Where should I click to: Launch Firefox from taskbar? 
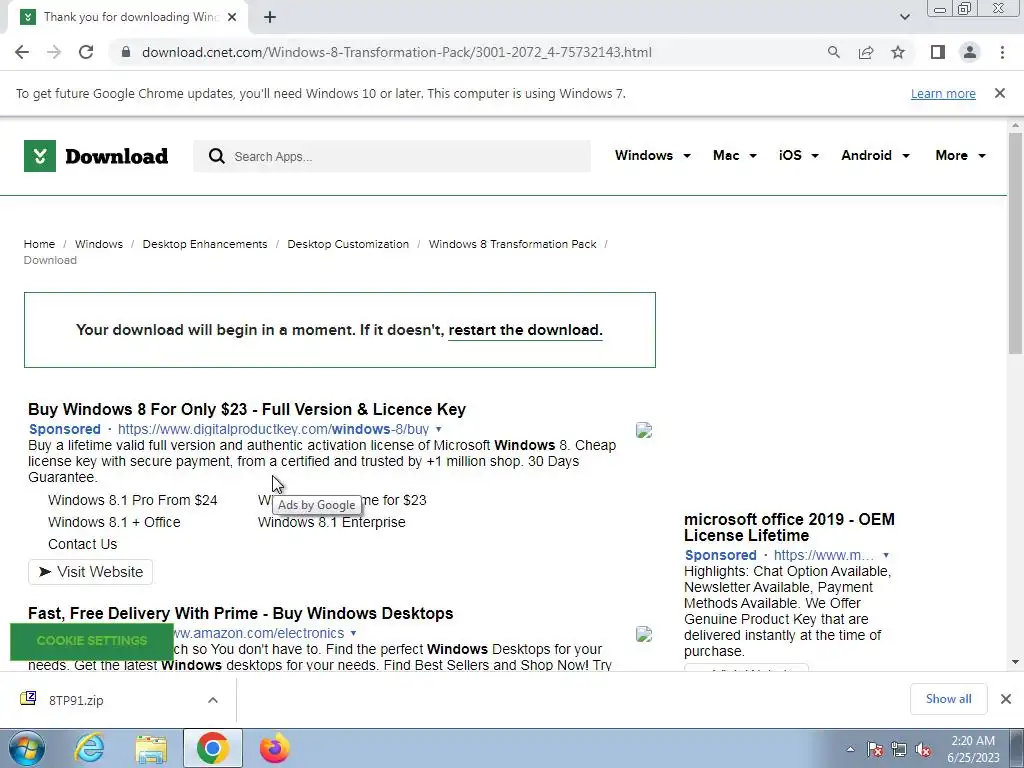[274, 748]
